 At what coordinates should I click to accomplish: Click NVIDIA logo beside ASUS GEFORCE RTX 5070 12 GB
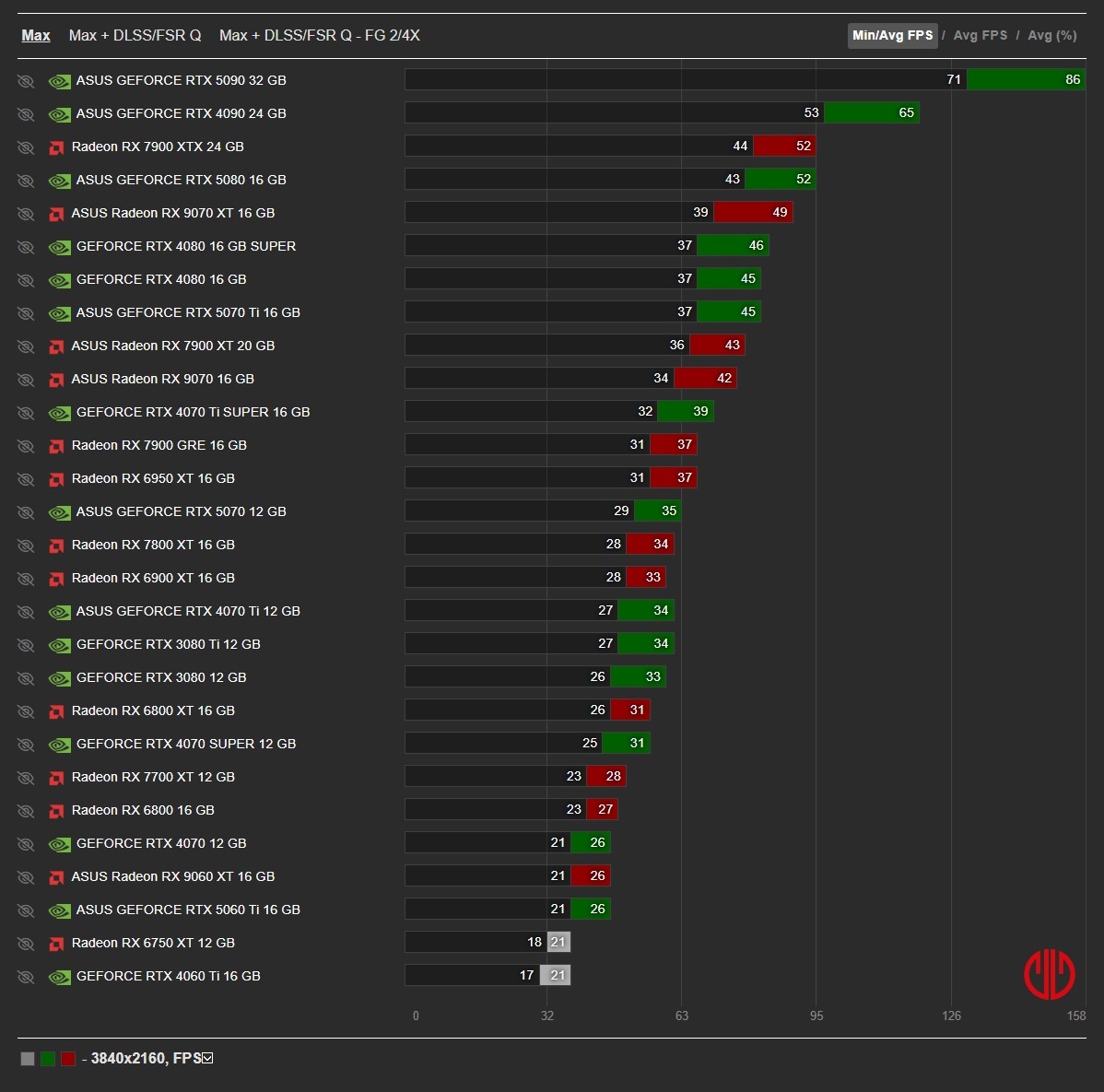pos(59,511)
